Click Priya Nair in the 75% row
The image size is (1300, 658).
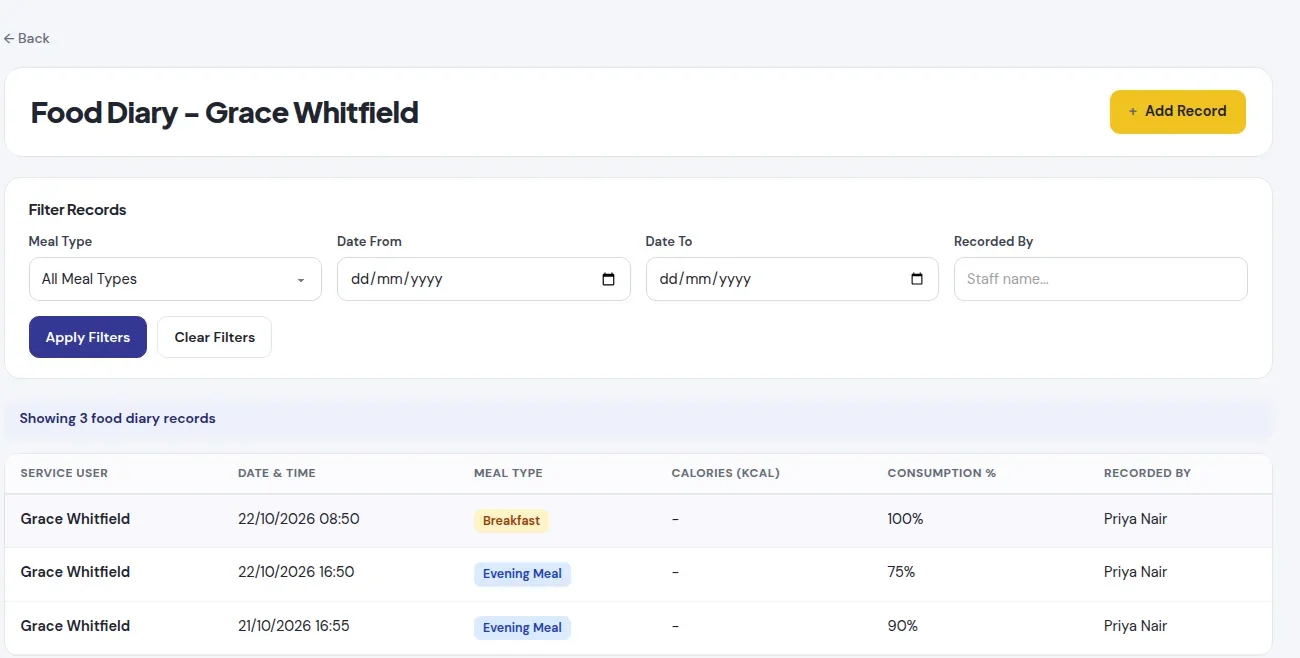click(1135, 572)
